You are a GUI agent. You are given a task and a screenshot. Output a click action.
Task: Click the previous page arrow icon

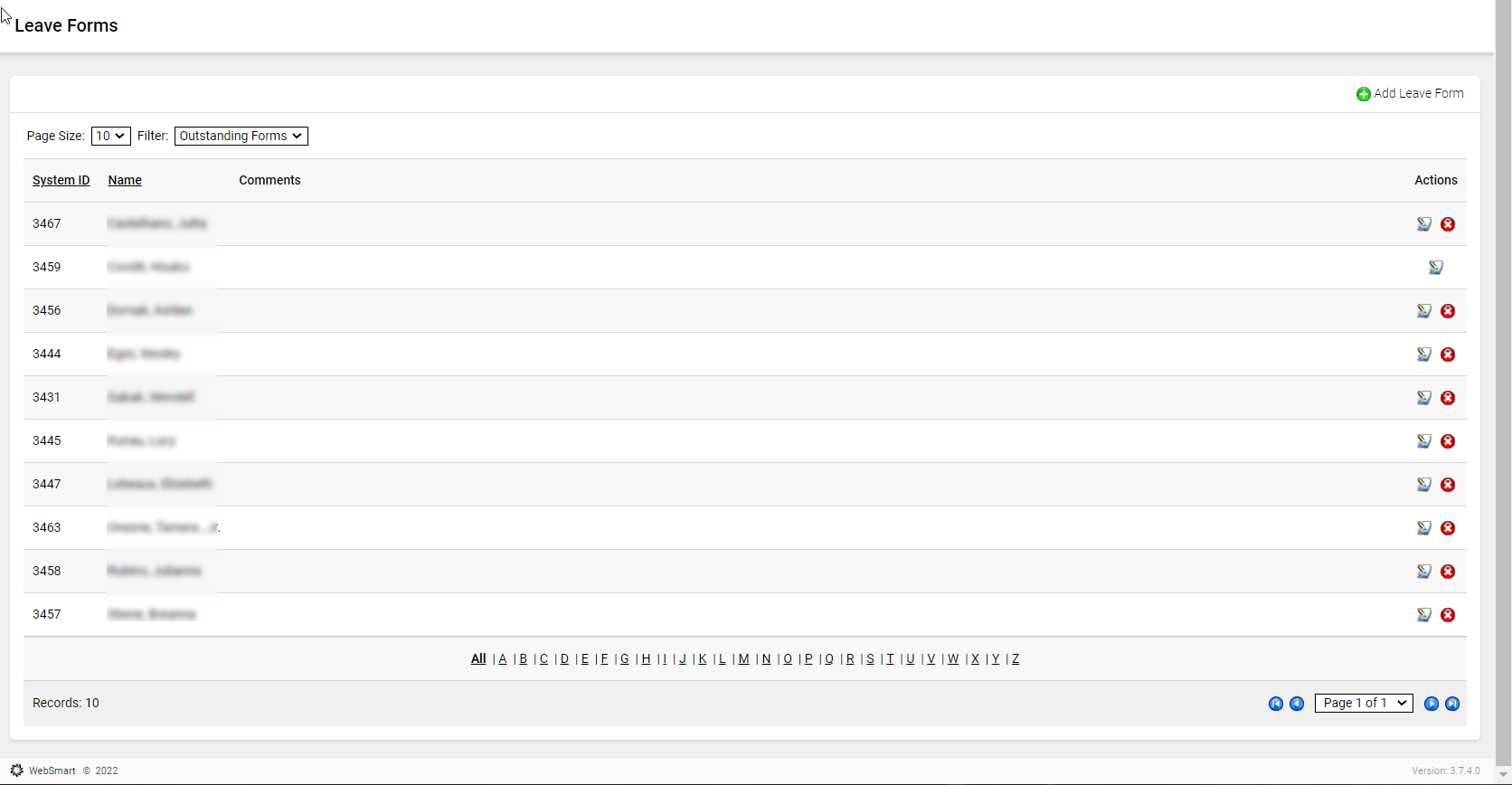pos(1297,704)
